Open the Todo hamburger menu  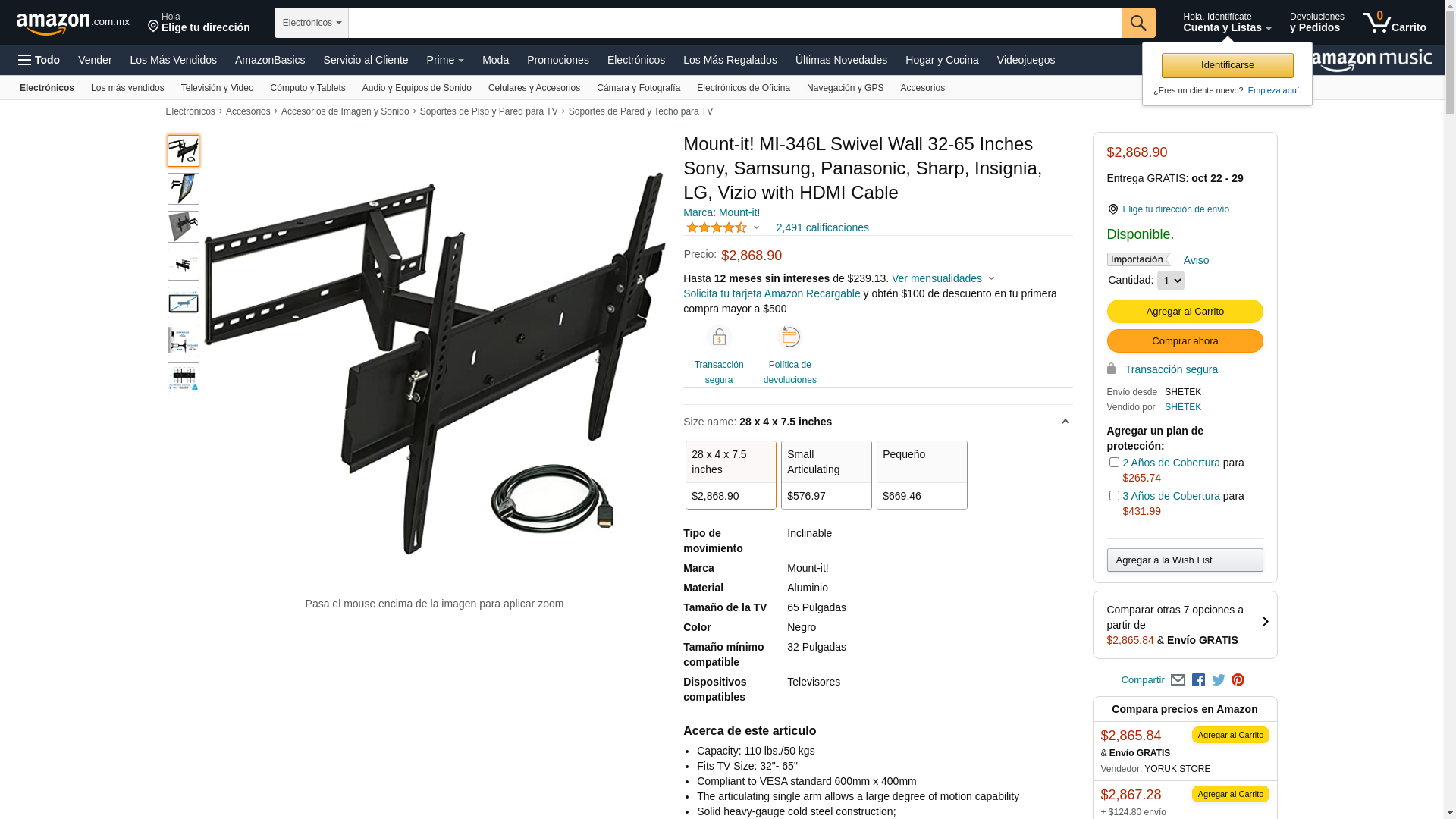pos(39,60)
